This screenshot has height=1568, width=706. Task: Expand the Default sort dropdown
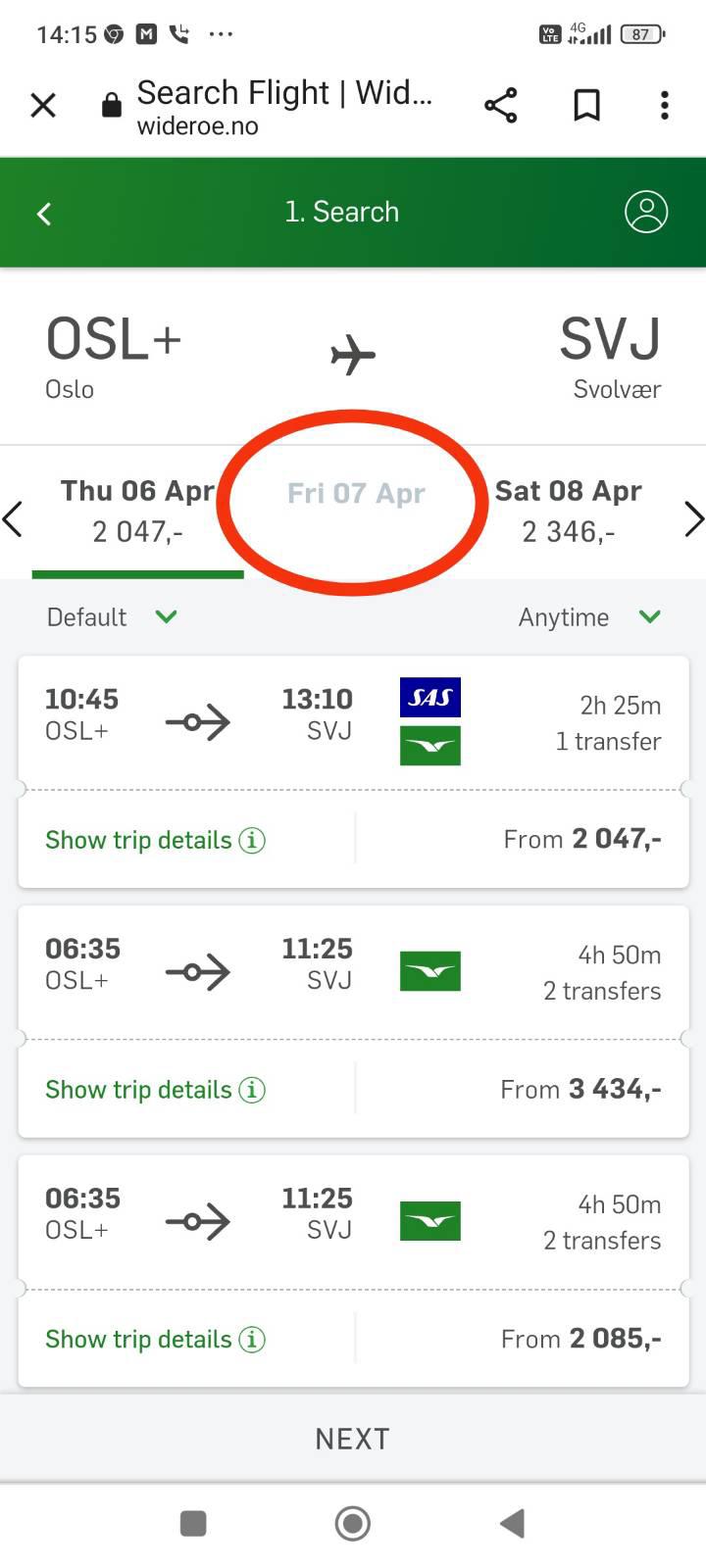[112, 617]
